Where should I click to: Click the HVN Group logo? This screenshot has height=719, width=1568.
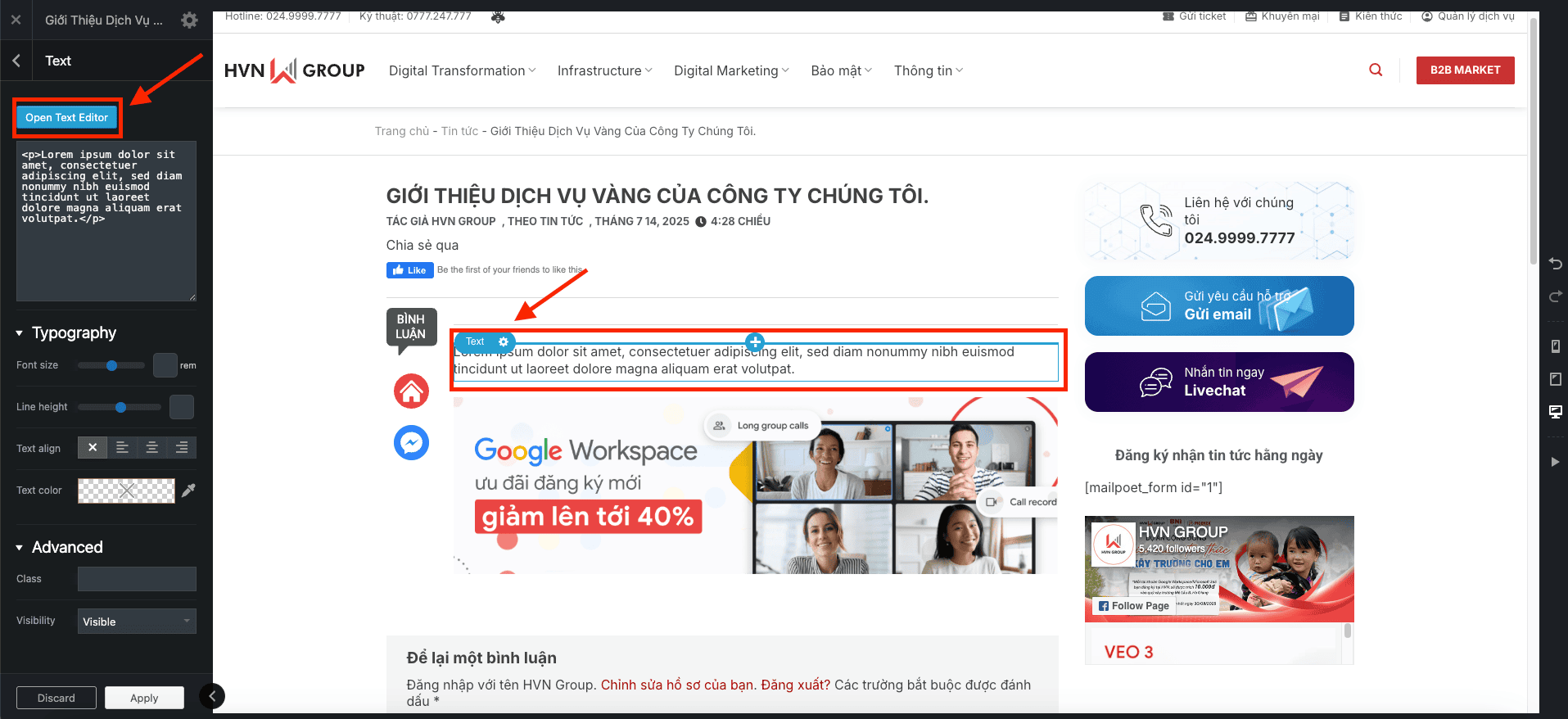tap(295, 70)
